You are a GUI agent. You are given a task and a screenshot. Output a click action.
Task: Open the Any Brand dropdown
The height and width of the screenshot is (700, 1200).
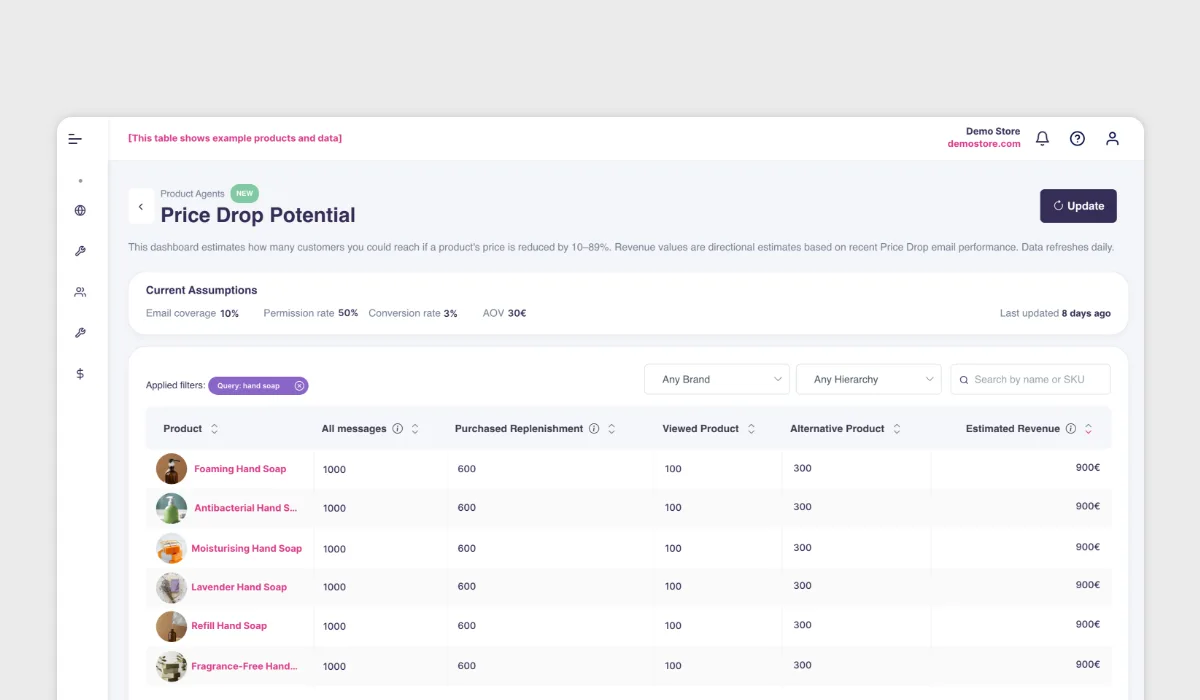coord(716,379)
